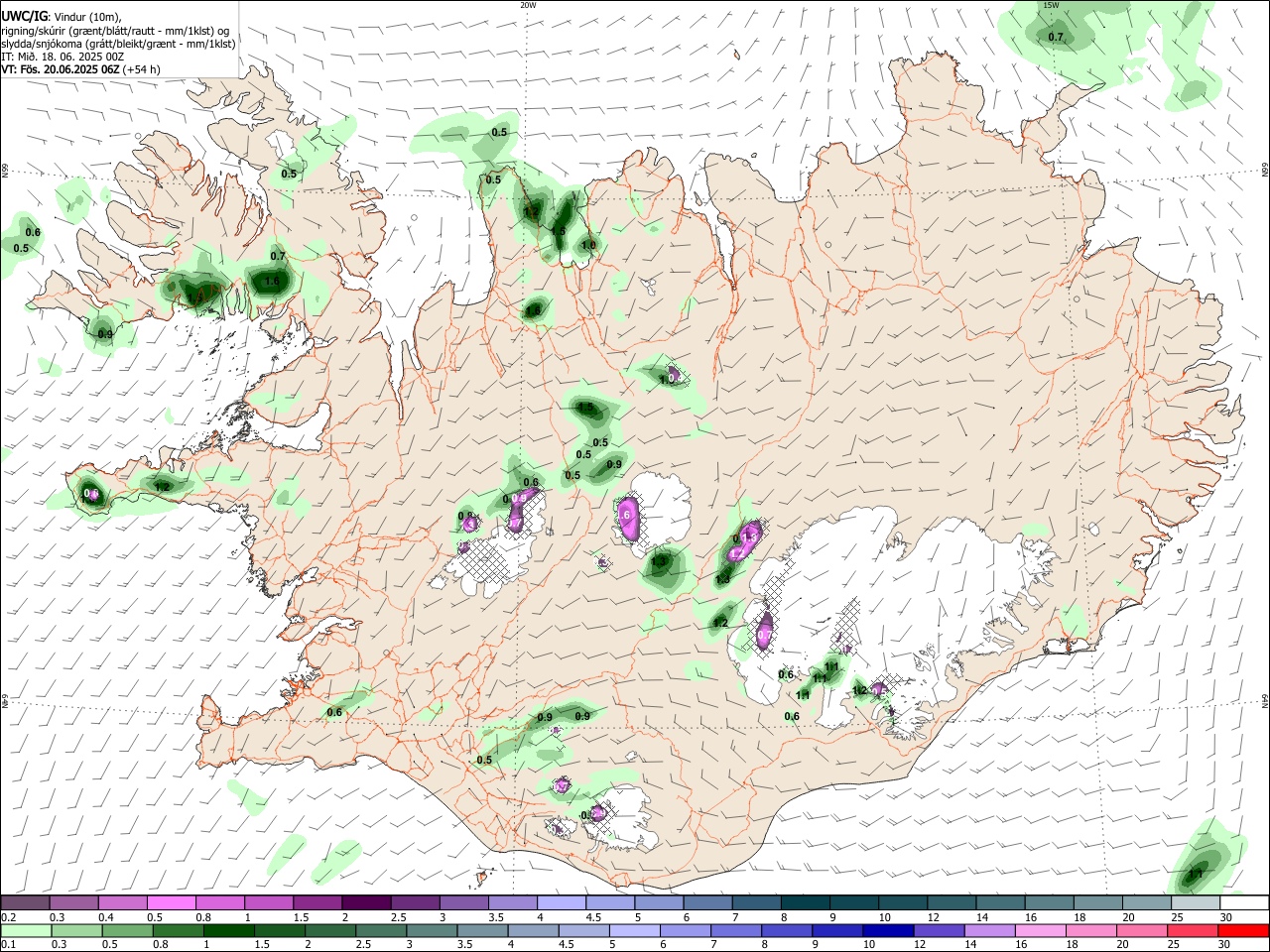The width and height of the screenshot is (1270, 952).
Task: Click the '0.1' label at the rain scale start
Action: pos(8,945)
